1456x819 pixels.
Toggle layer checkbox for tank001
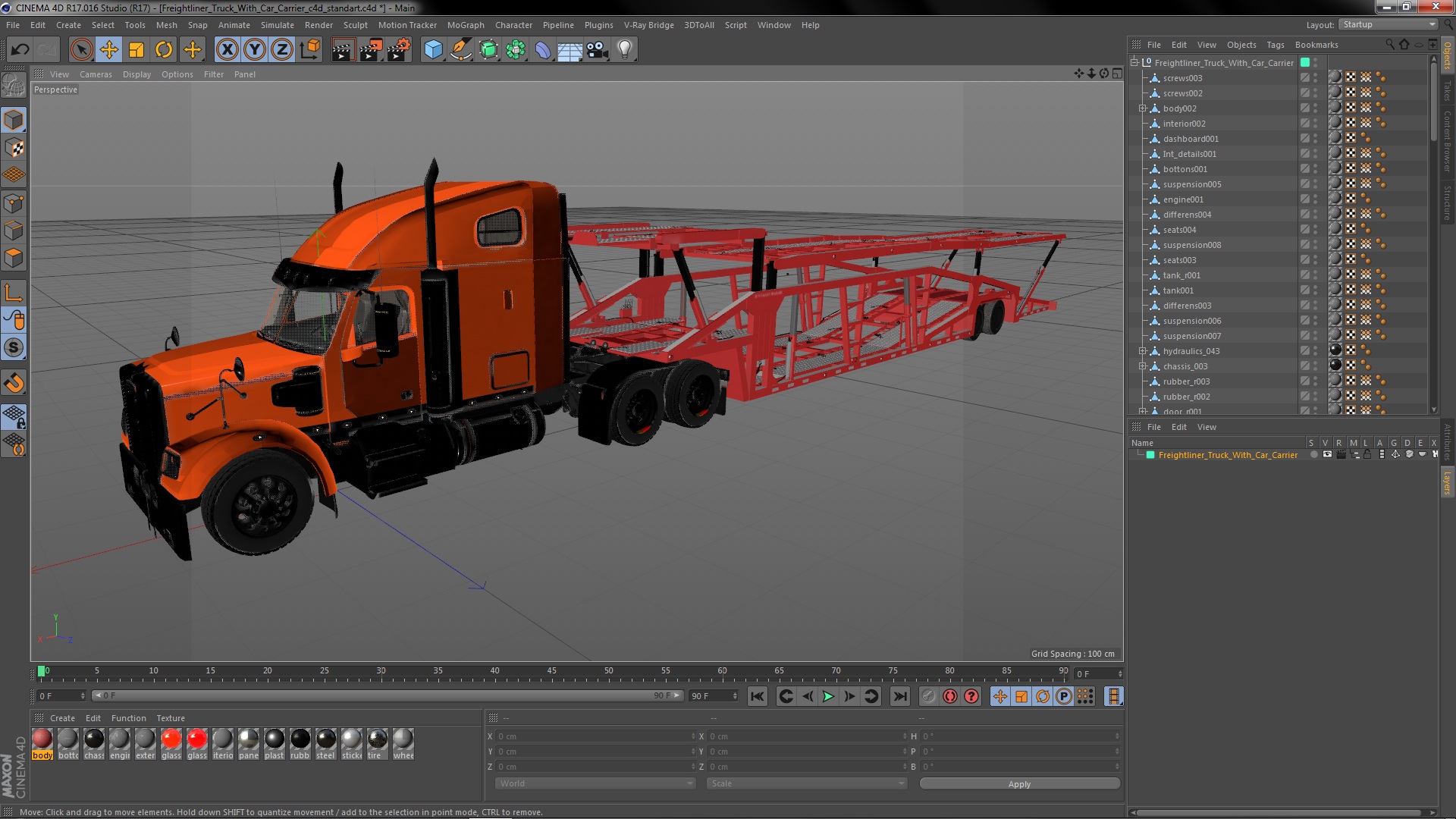tap(1305, 290)
